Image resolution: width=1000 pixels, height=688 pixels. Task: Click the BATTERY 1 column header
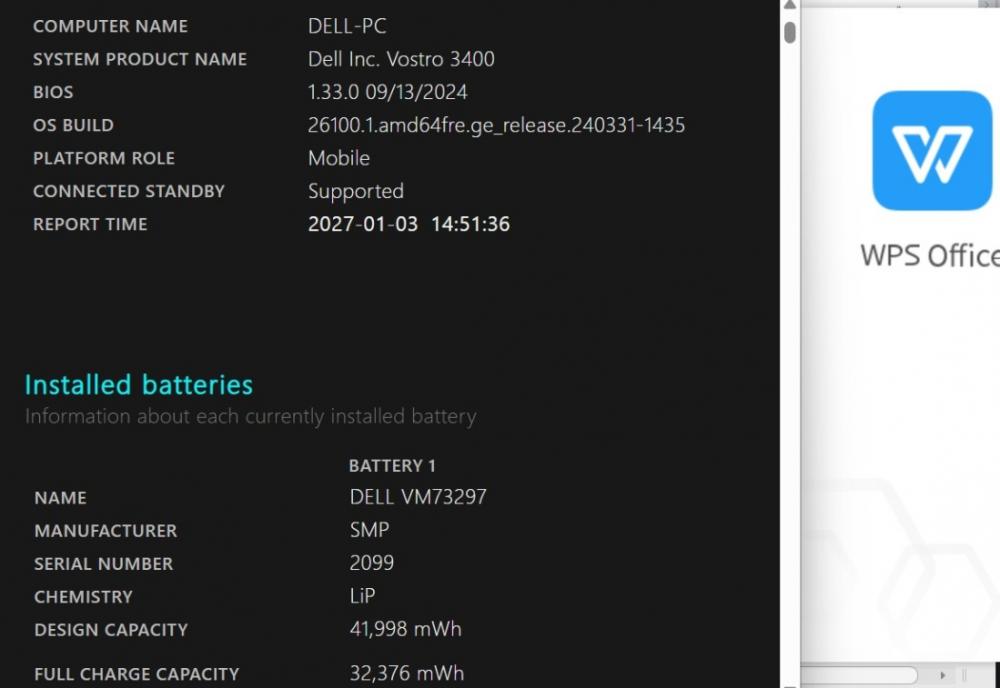[x=392, y=466]
